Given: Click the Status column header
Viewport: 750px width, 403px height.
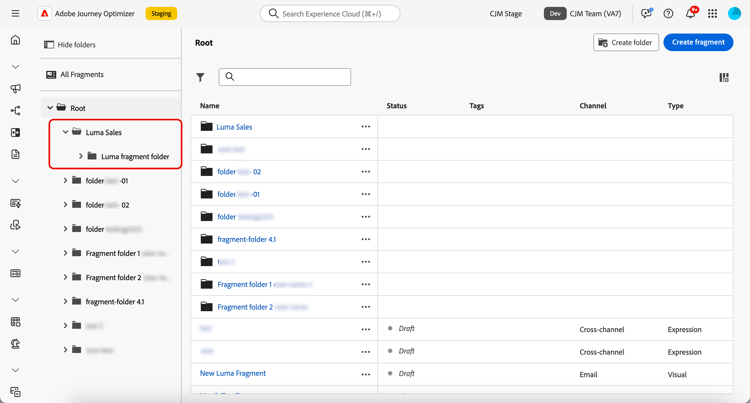Looking at the screenshot, I should point(397,106).
